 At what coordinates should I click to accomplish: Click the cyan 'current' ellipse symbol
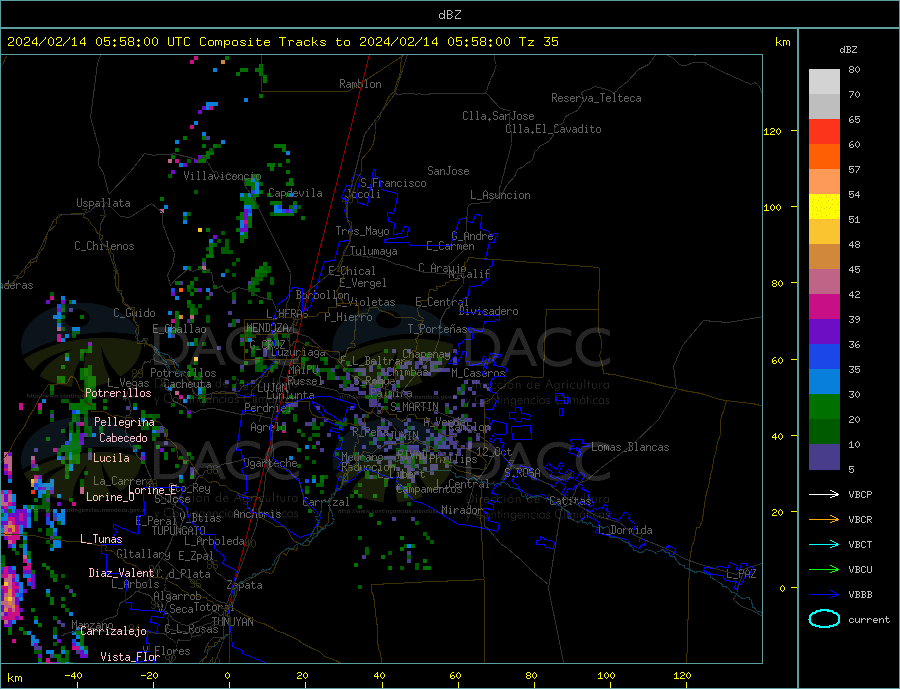click(824, 619)
